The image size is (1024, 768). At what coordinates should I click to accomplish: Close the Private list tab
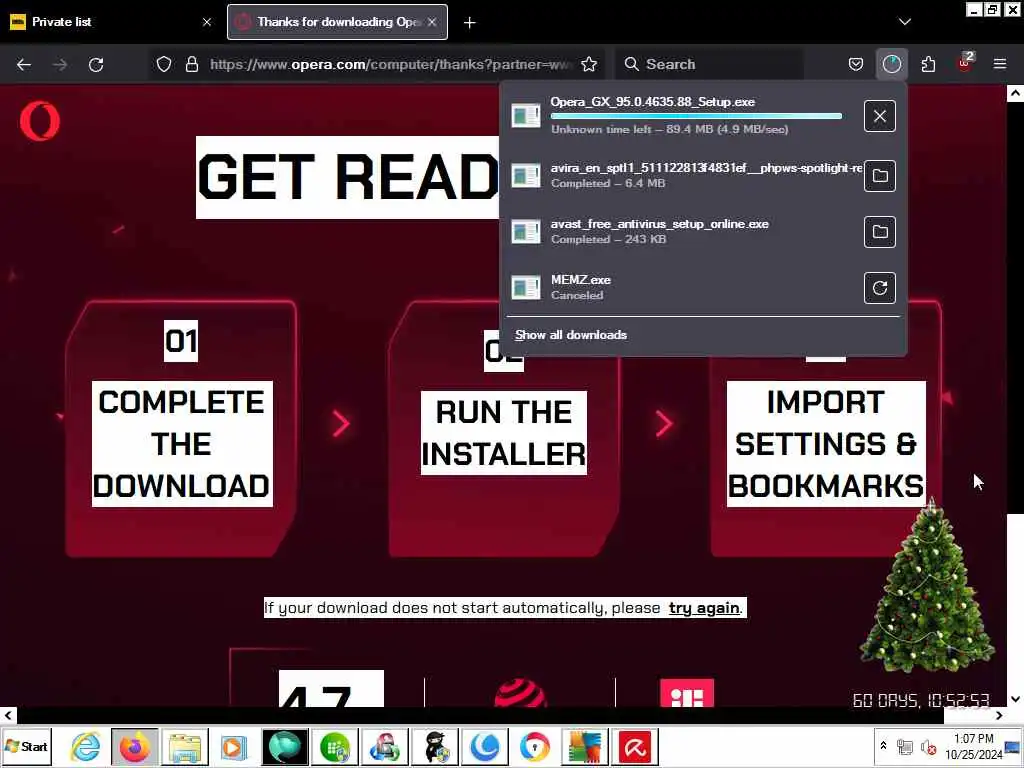point(207,22)
